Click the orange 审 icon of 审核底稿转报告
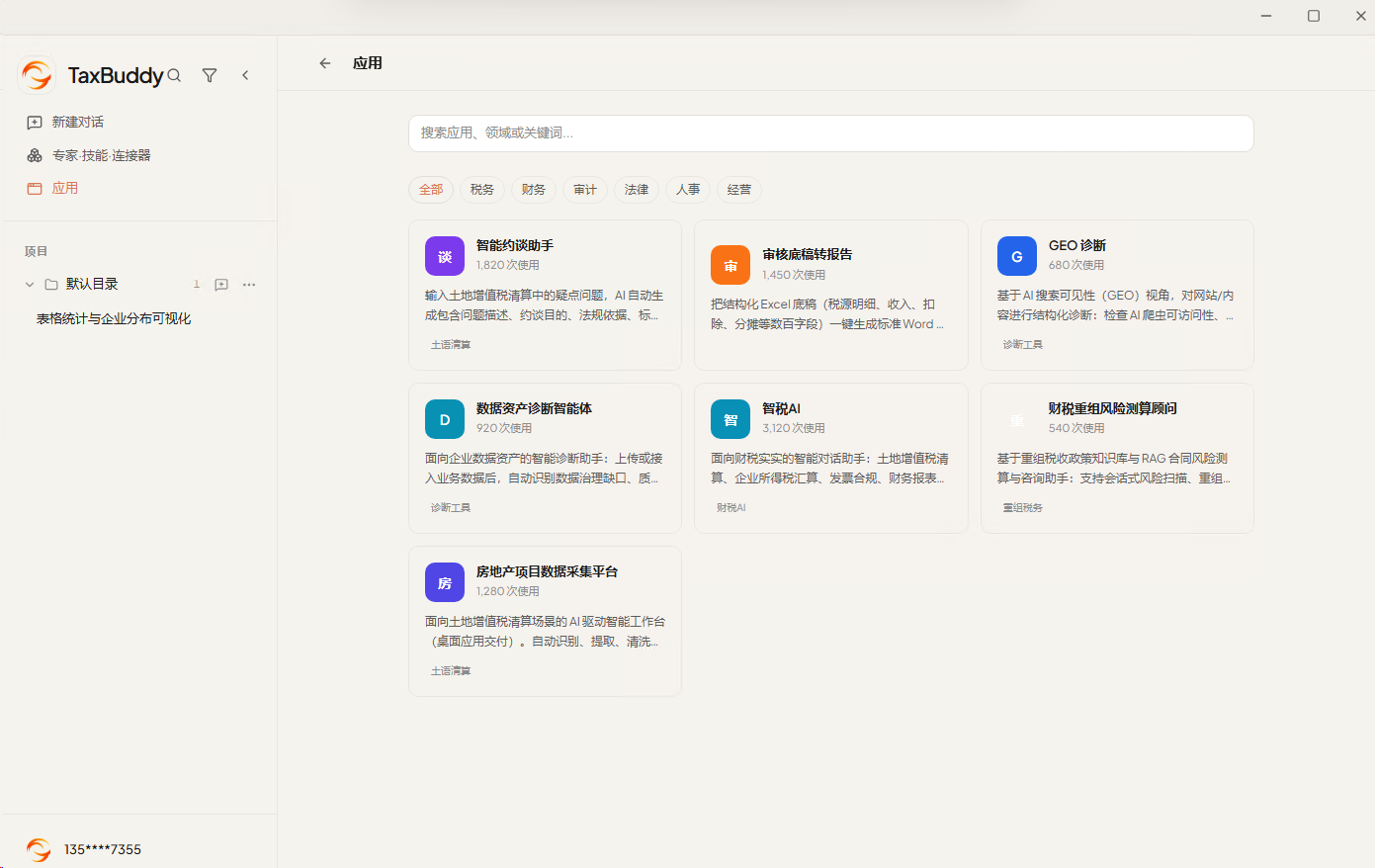The image size is (1375, 868). pos(730,265)
